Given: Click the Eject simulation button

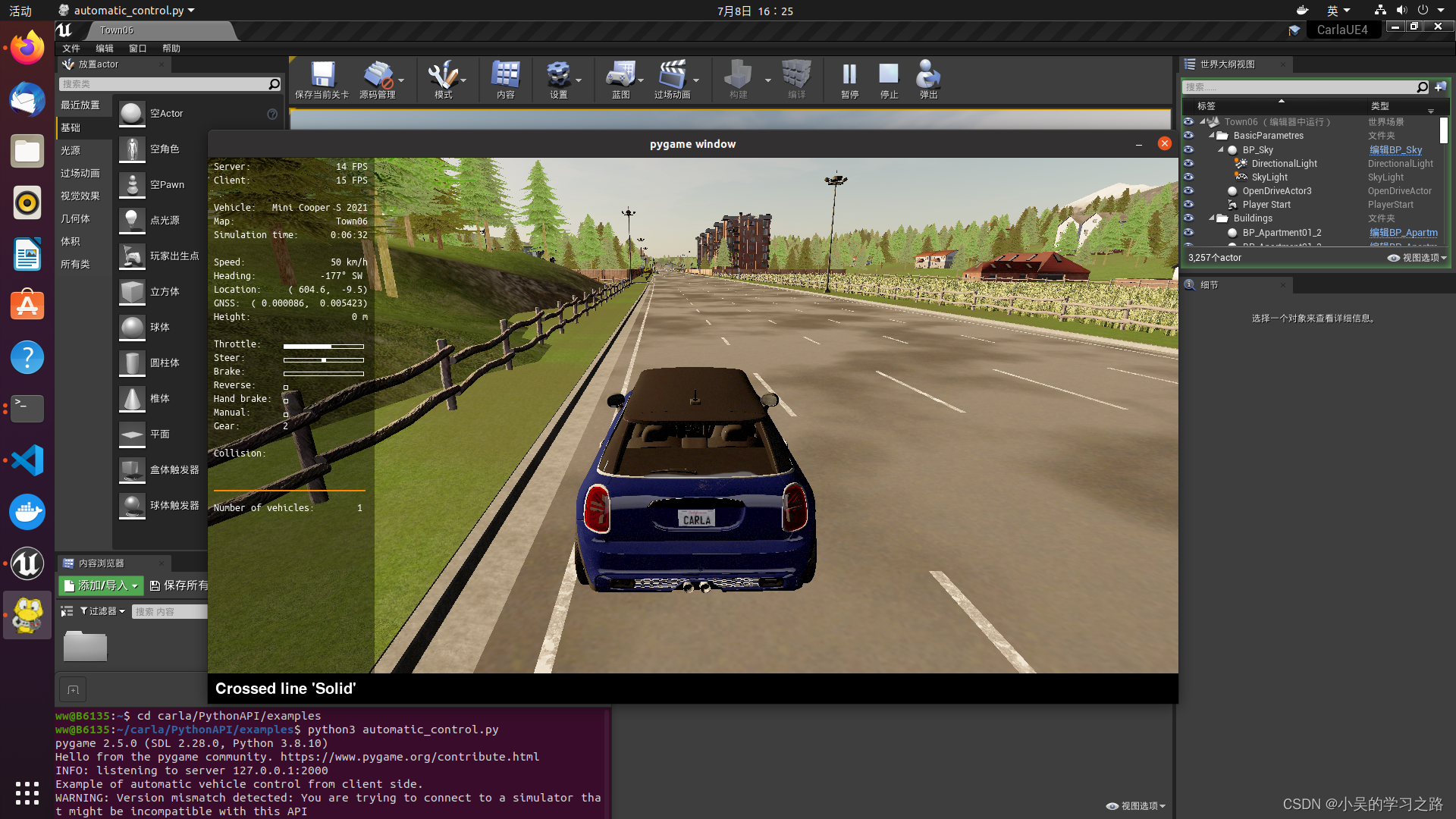Looking at the screenshot, I should tap(927, 78).
